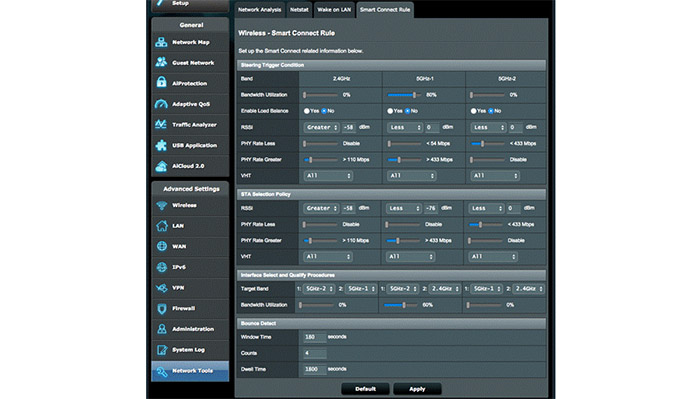The height and width of the screenshot is (399, 700).
Task: Open the Guest Network icon
Action: coord(161,62)
